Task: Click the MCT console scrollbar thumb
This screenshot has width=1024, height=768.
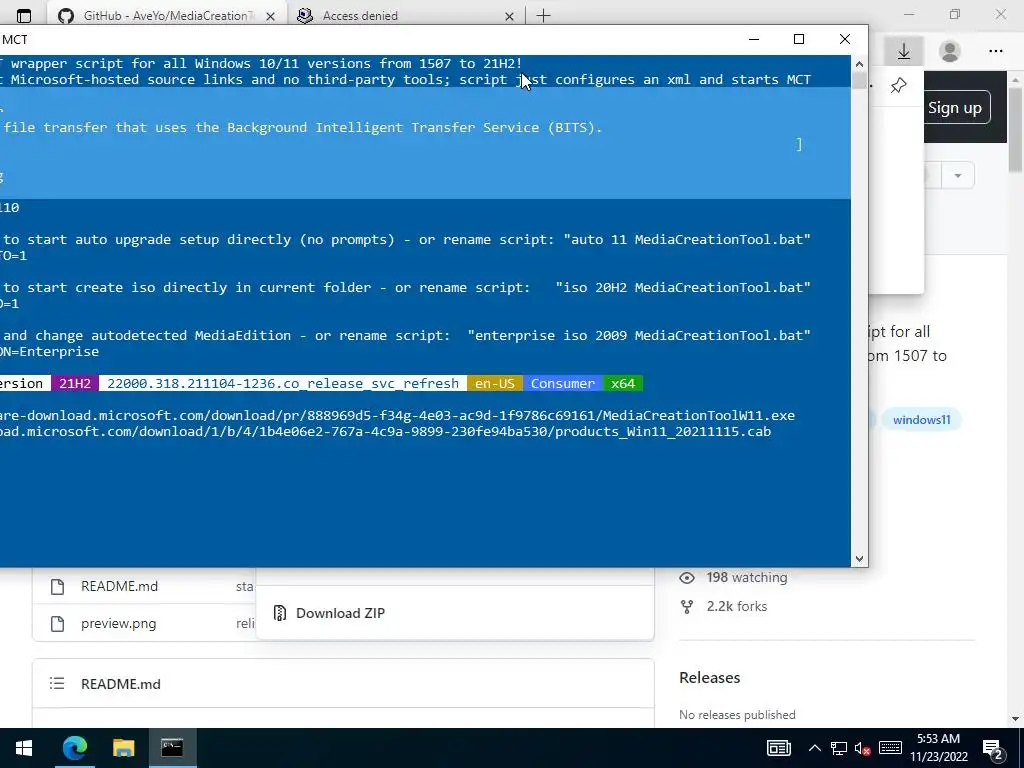Action: click(859, 81)
